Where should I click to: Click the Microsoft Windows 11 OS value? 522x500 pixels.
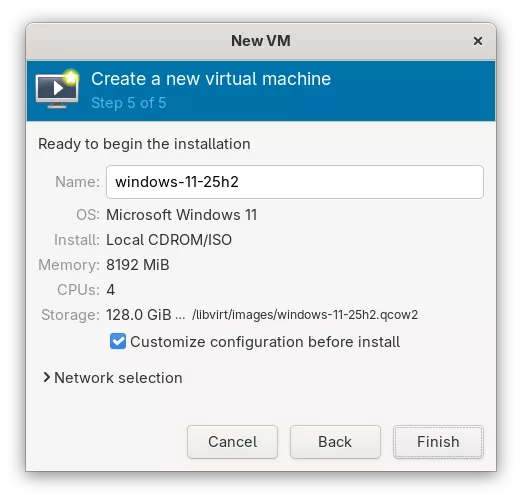click(x=182, y=215)
